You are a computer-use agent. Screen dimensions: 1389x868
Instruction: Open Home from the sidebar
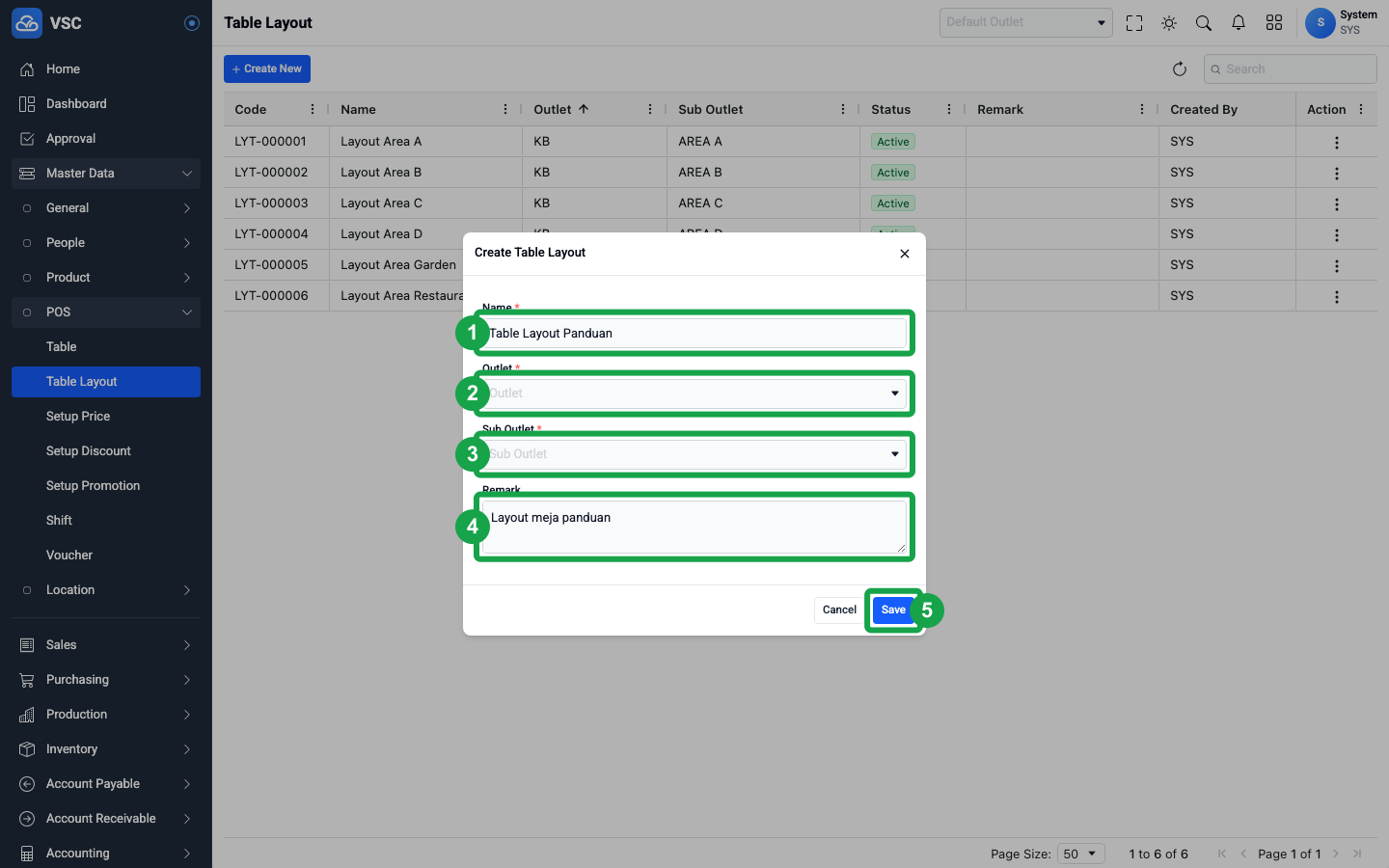pyautogui.click(x=106, y=69)
